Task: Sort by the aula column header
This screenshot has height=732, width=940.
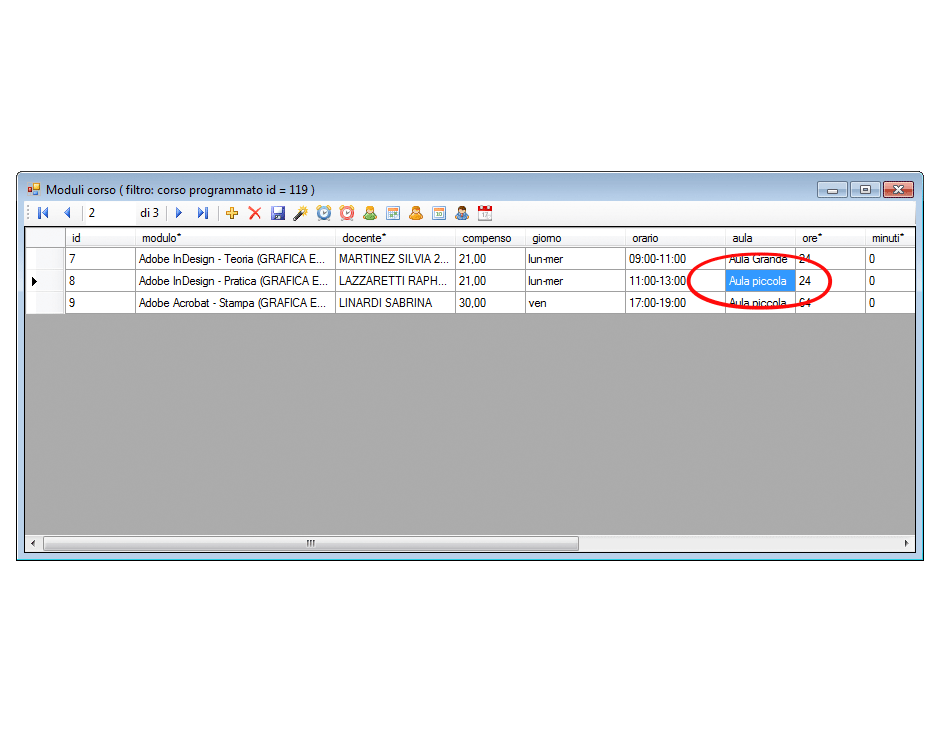Action: pyautogui.click(x=760, y=238)
